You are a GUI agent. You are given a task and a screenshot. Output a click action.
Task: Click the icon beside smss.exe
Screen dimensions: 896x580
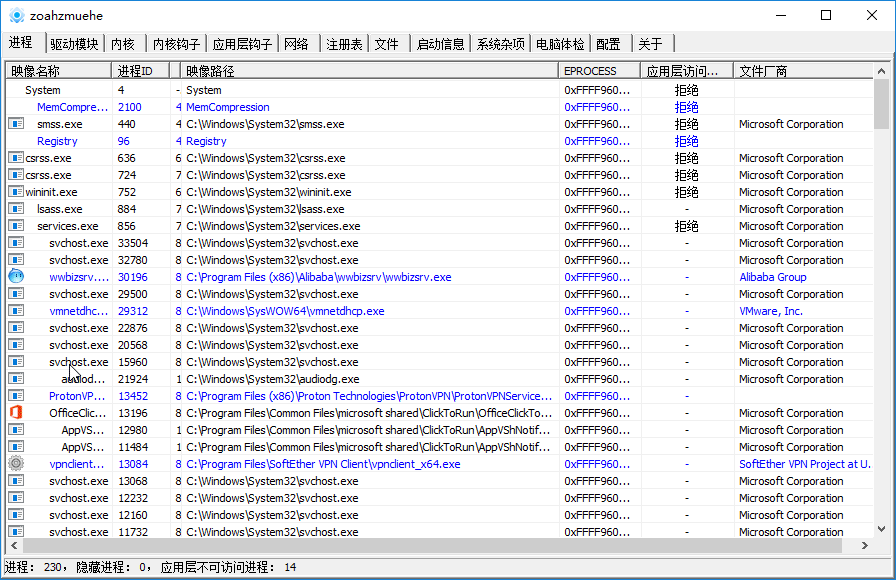(16, 123)
